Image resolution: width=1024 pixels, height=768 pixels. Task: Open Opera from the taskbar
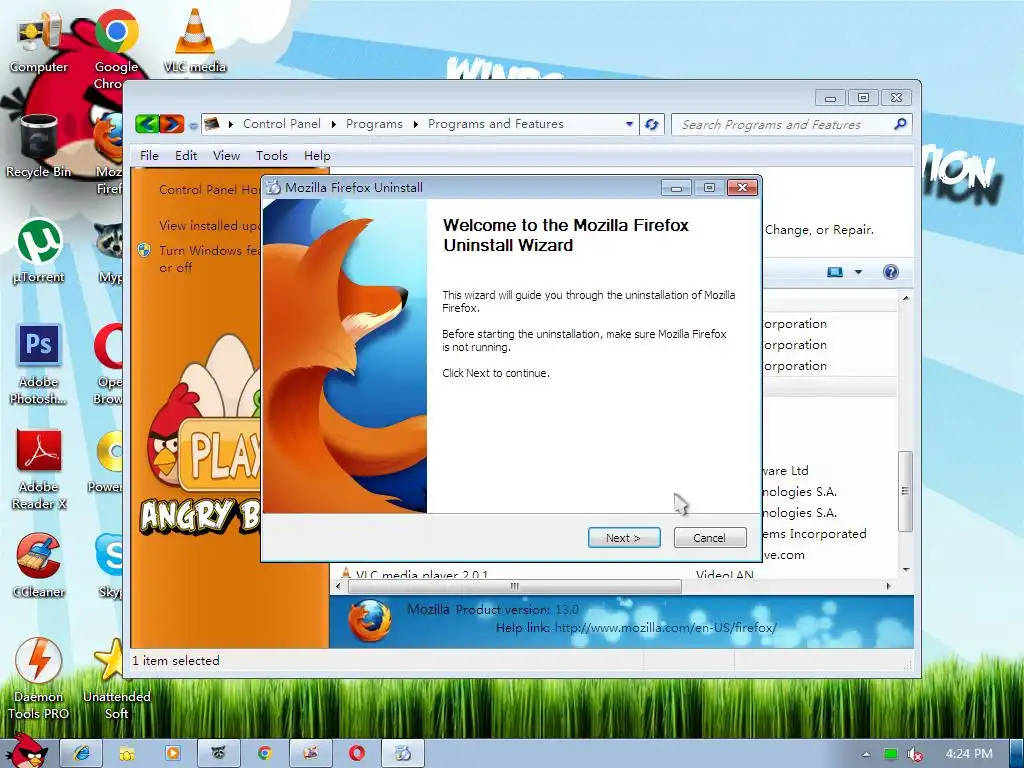[x=357, y=753]
